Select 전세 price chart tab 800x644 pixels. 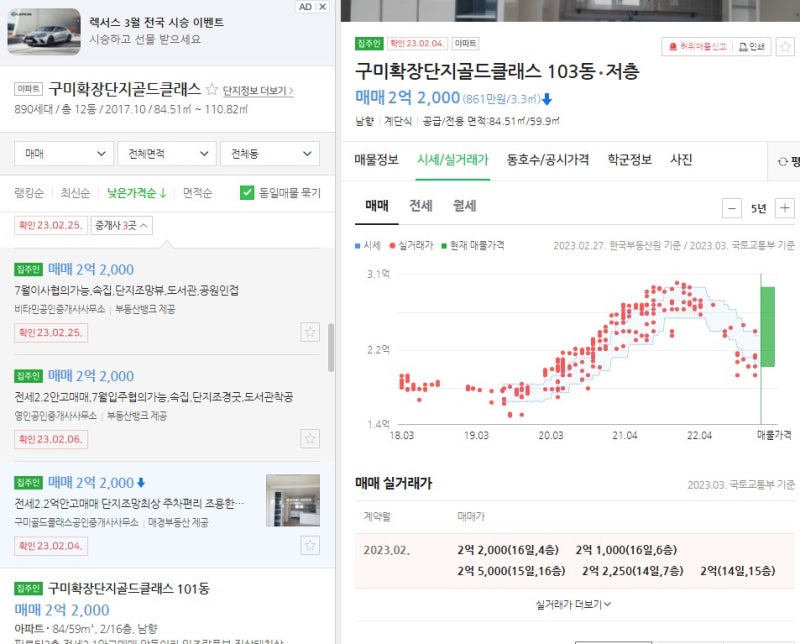(421, 206)
